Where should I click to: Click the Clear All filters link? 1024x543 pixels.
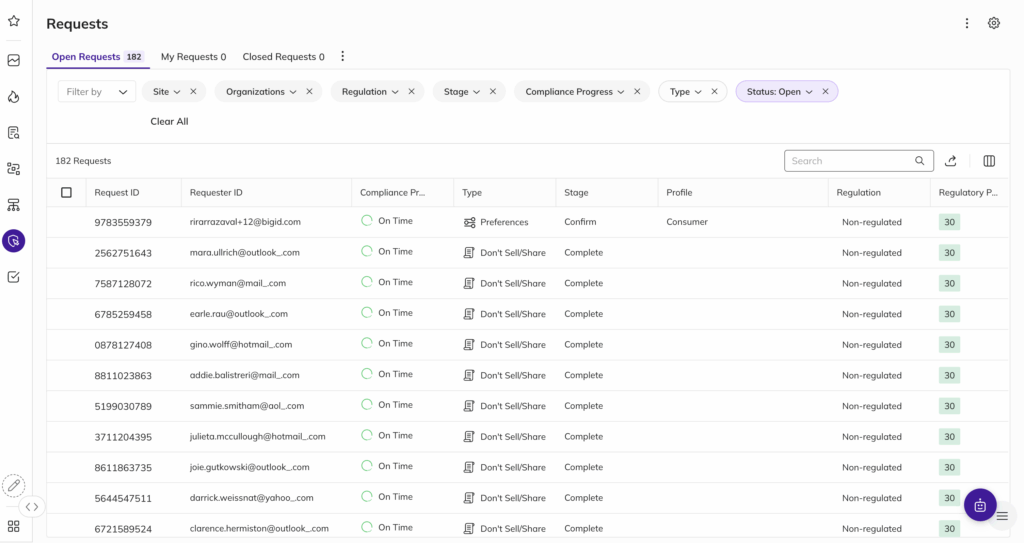(169, 122)
